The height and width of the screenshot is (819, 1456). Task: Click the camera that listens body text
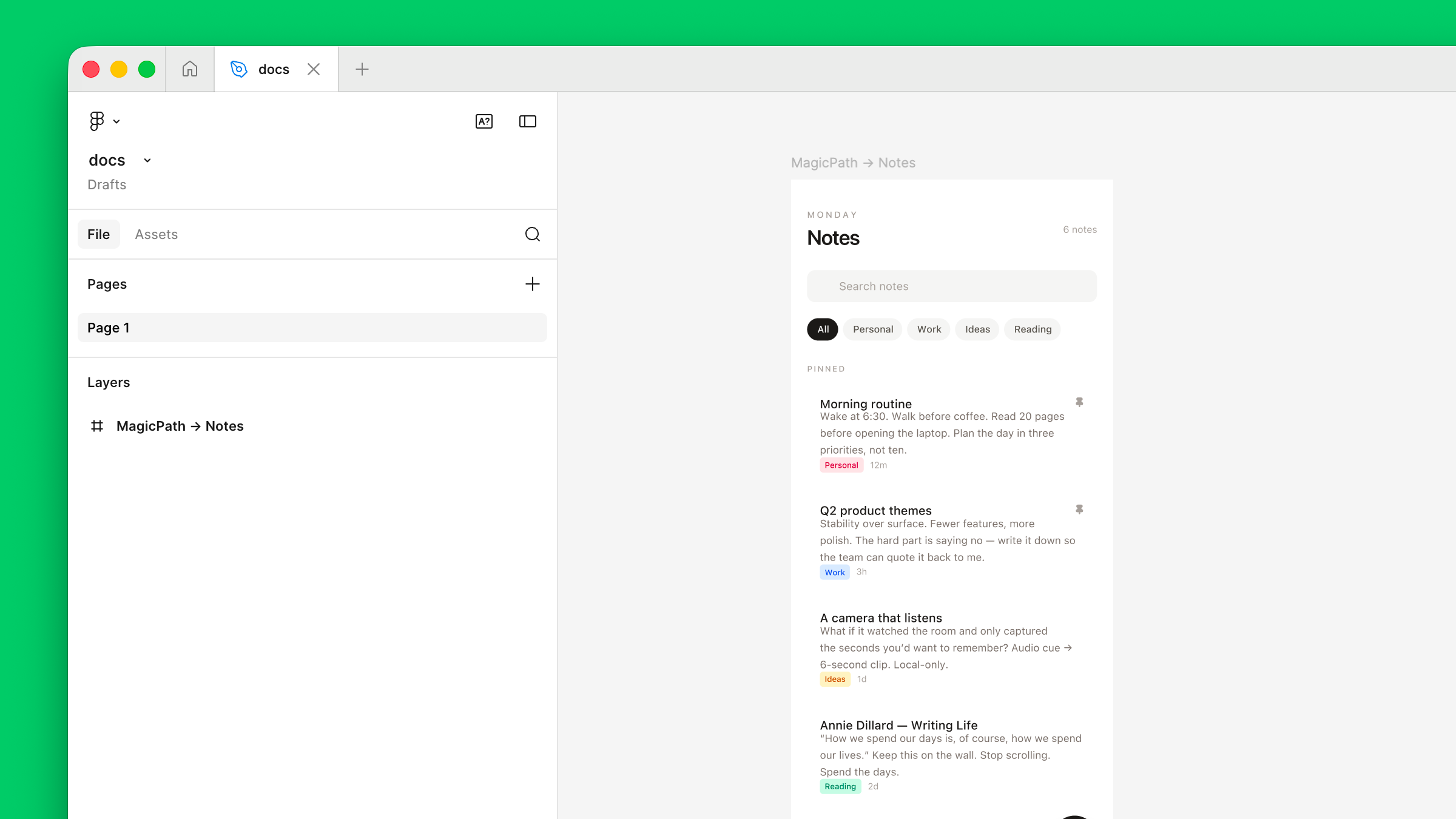click(946, 648)
